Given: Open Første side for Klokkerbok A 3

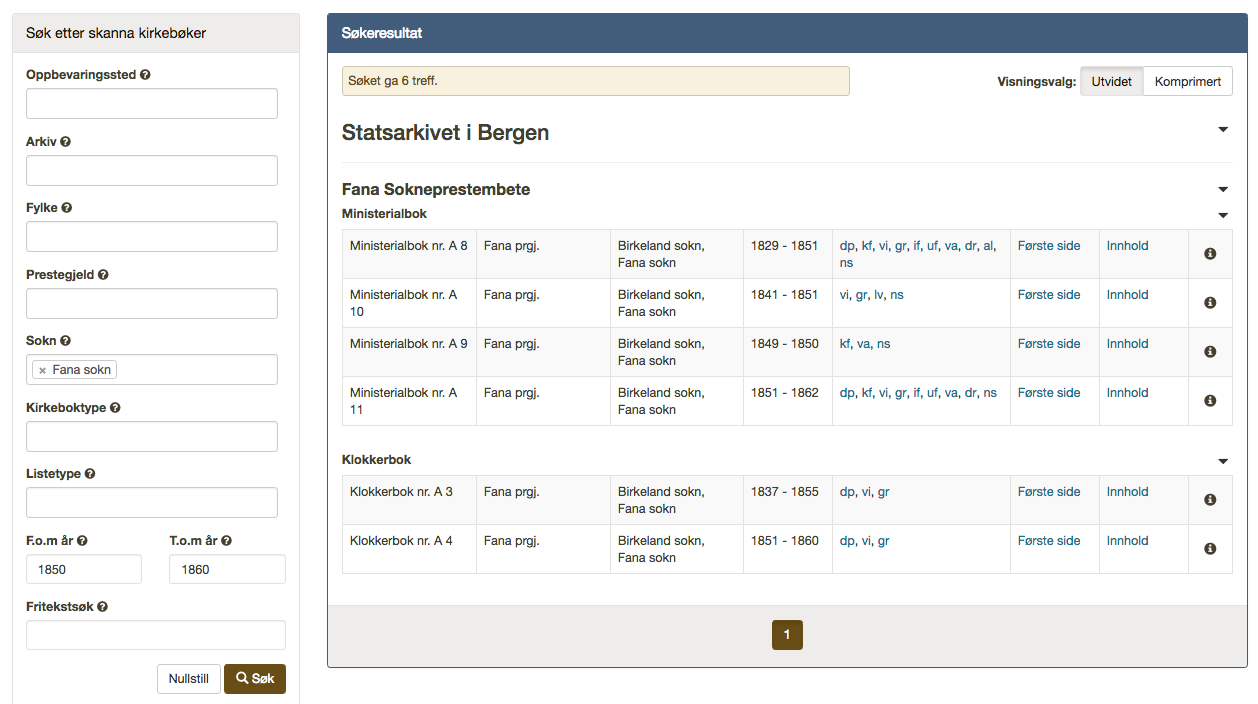Looking at the screenshot, I should pos(1049,492).
